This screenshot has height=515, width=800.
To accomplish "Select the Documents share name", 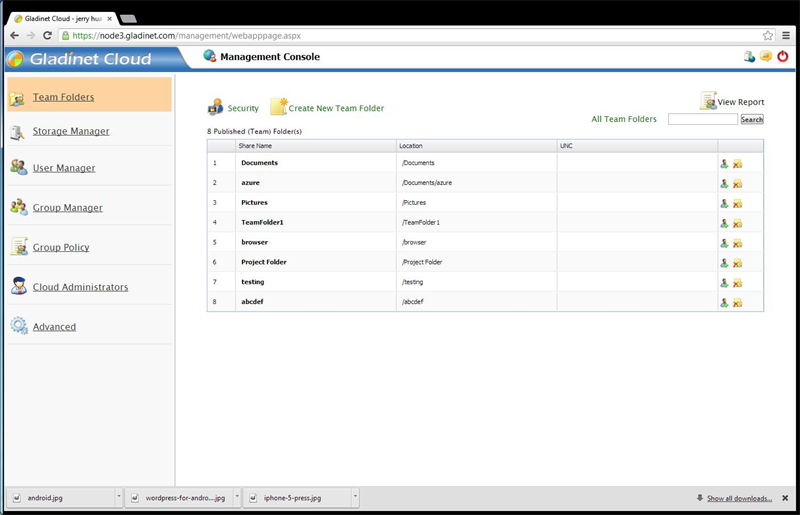I will point(259,163).
